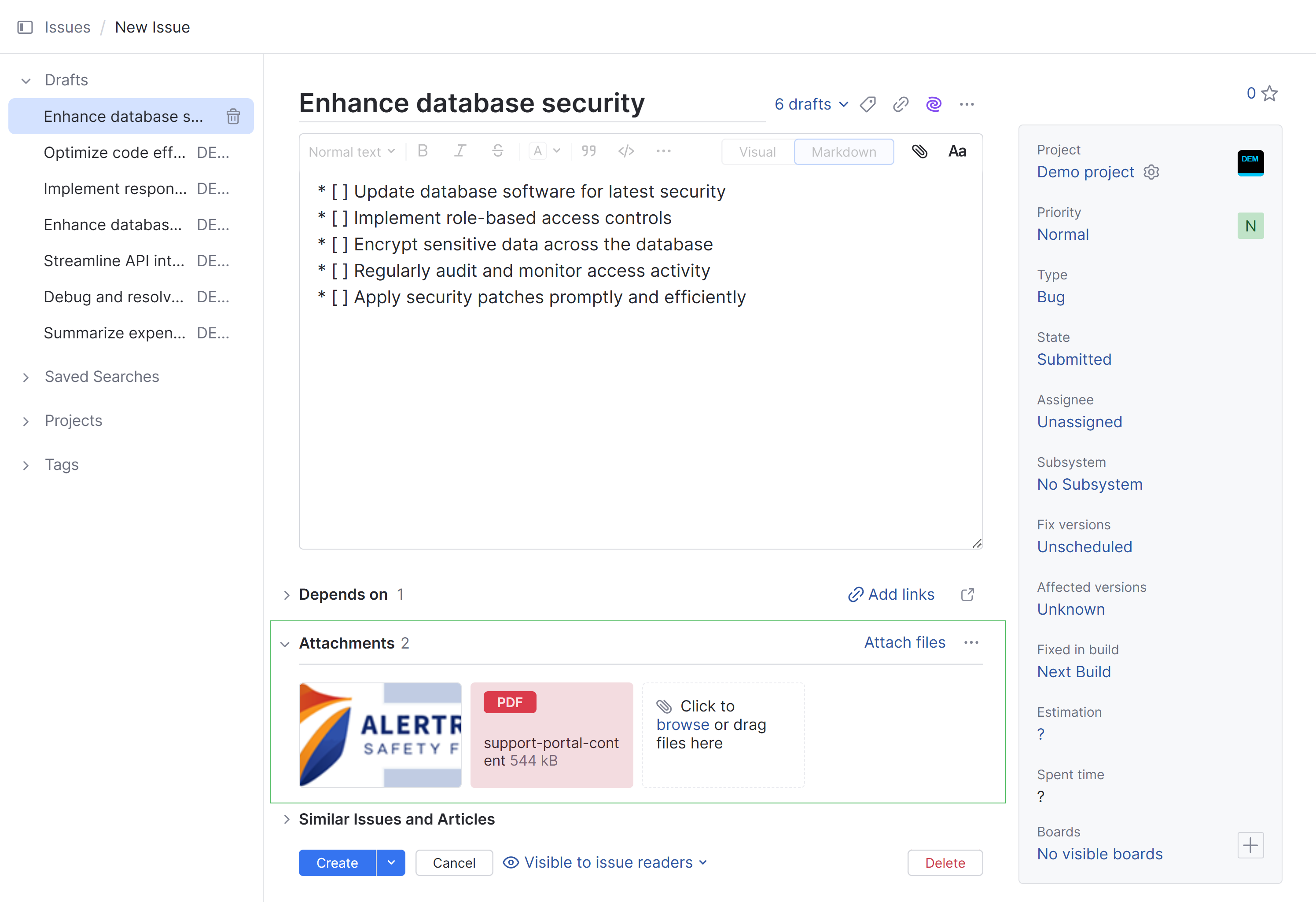This screenshot has height=902, width=1316.
Task: Toggle italic formatting in editor
Action: (x=460, y=151)
